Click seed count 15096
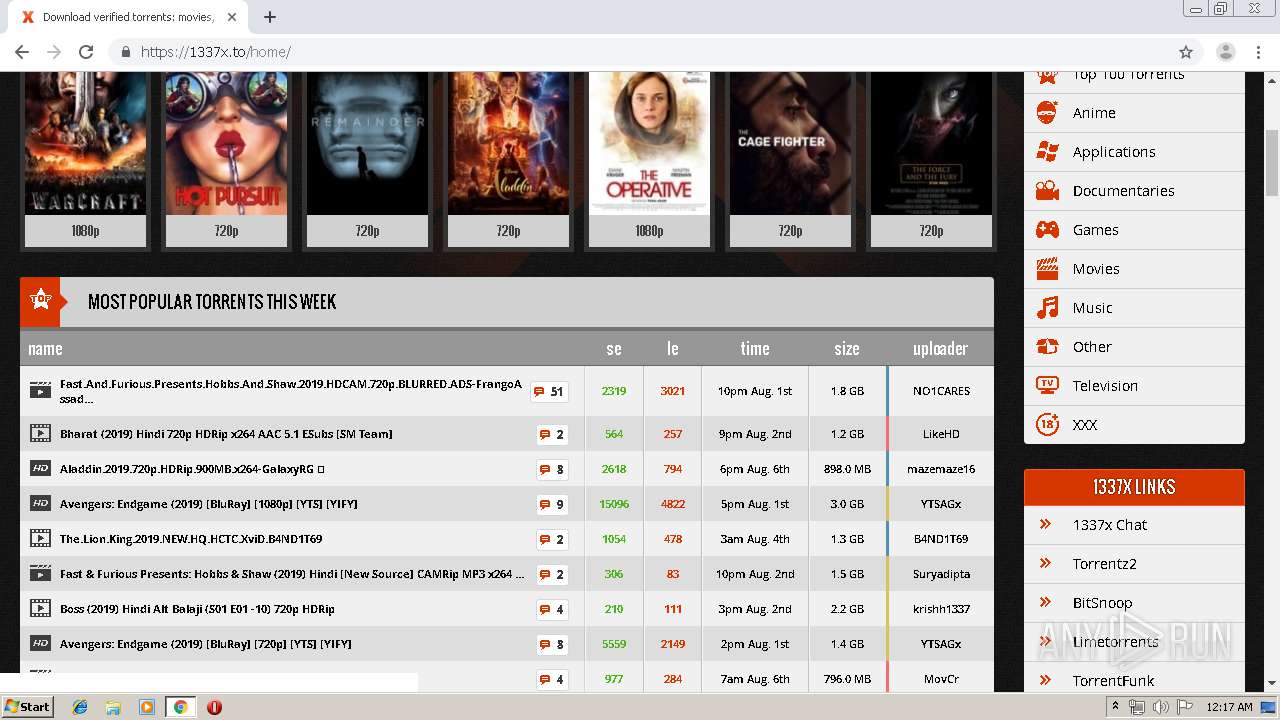The width and height of the screenshot is (1280, 720). [614, 504]
